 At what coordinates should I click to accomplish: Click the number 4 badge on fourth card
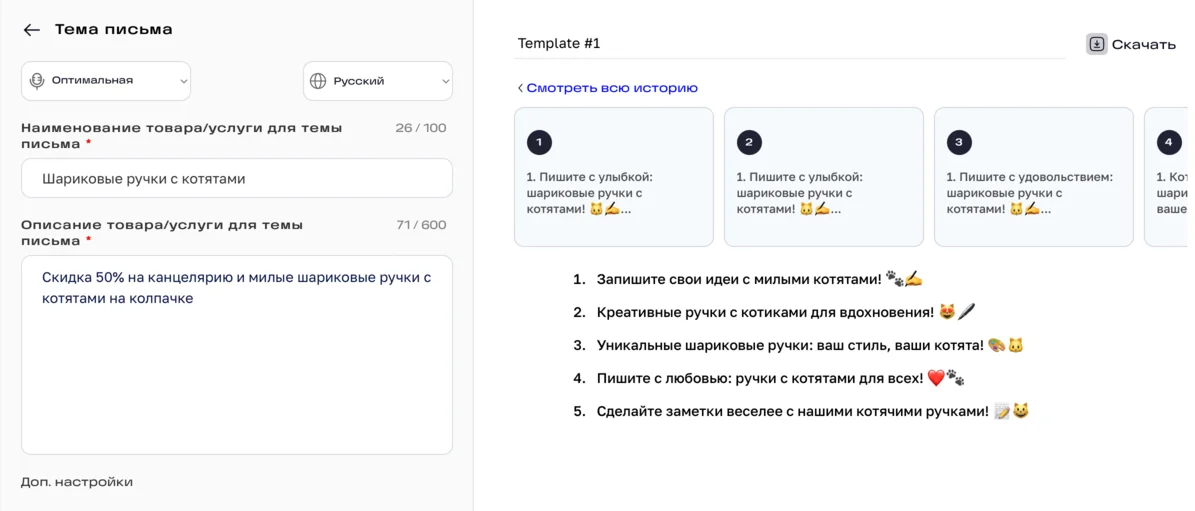click(x=1169, y=142)
